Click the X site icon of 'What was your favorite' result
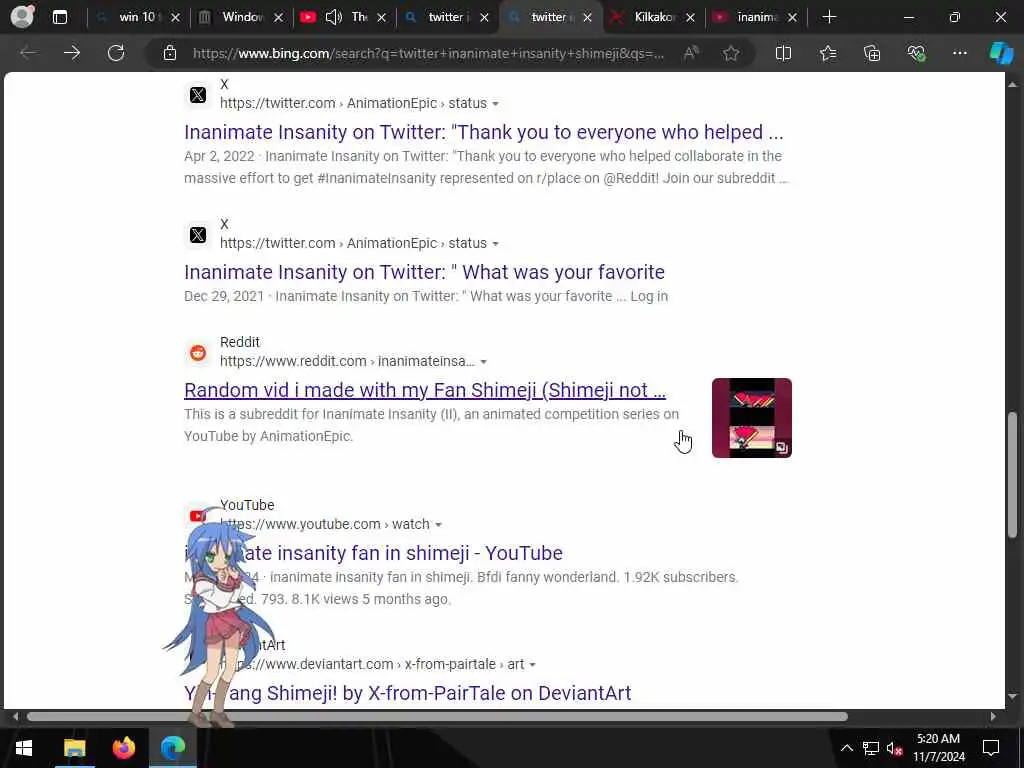The image size is (1024, 768). [x=198, y=235]
